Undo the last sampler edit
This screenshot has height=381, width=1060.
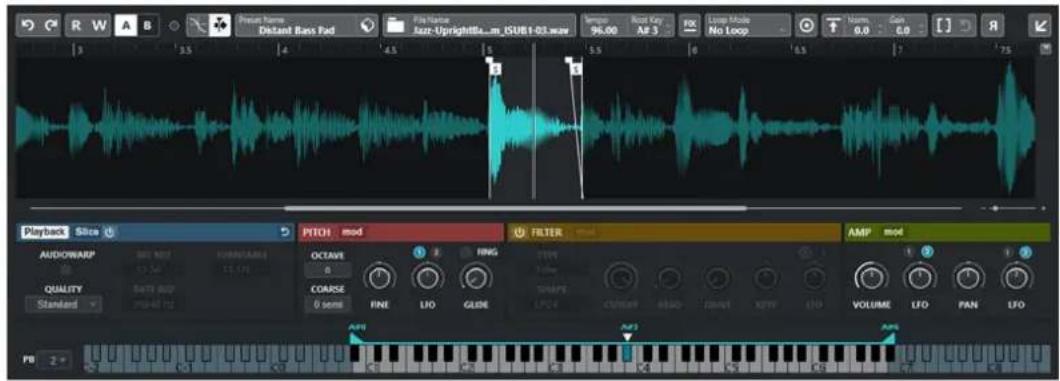tap(27, 26)
